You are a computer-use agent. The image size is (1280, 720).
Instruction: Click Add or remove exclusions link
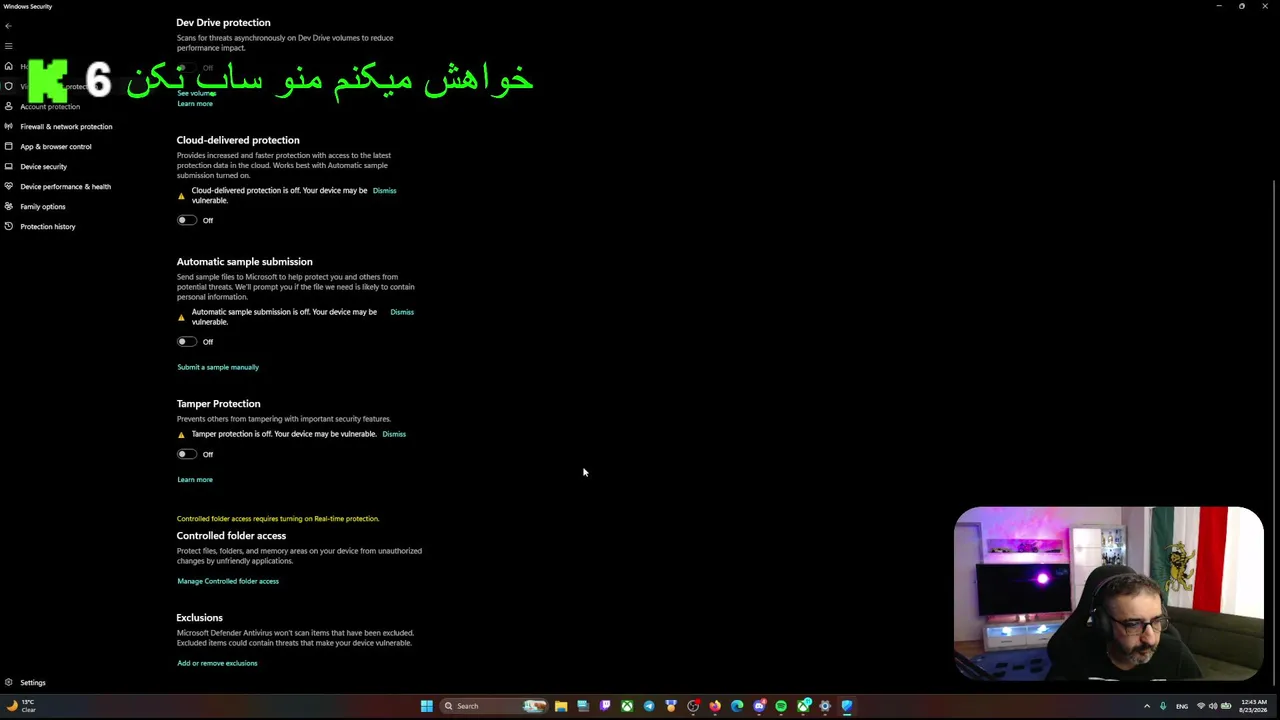click(x=217, y=663)
